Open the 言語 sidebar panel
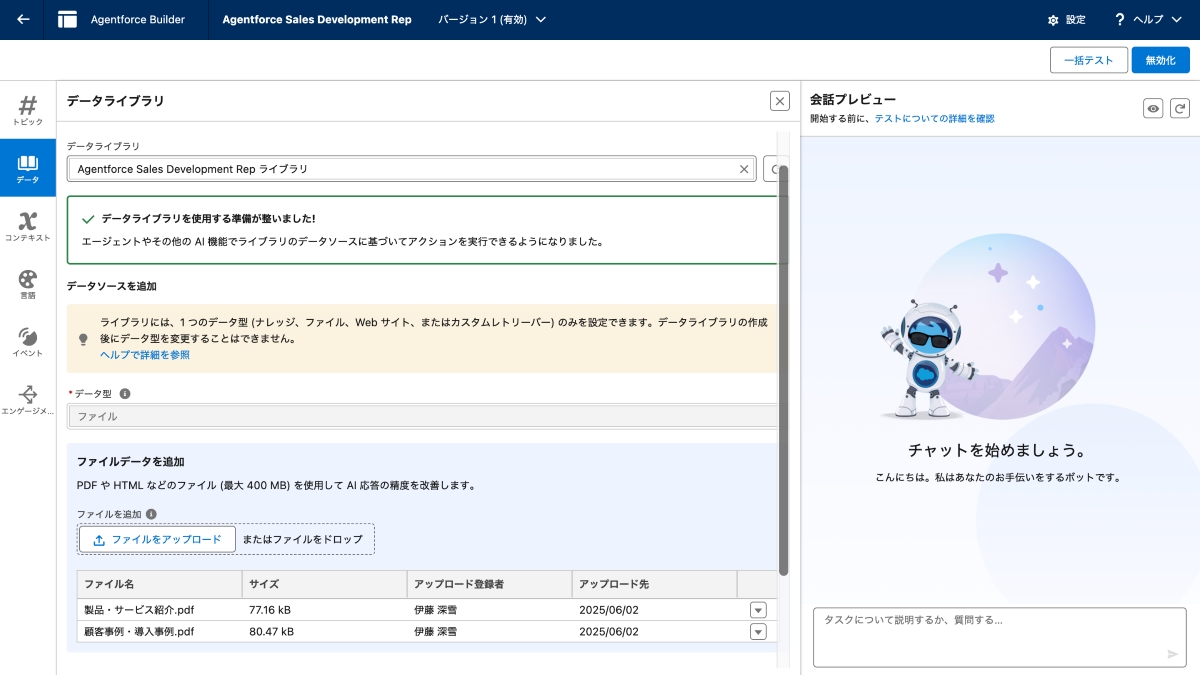1200x675 pixels. coord(28,284)
